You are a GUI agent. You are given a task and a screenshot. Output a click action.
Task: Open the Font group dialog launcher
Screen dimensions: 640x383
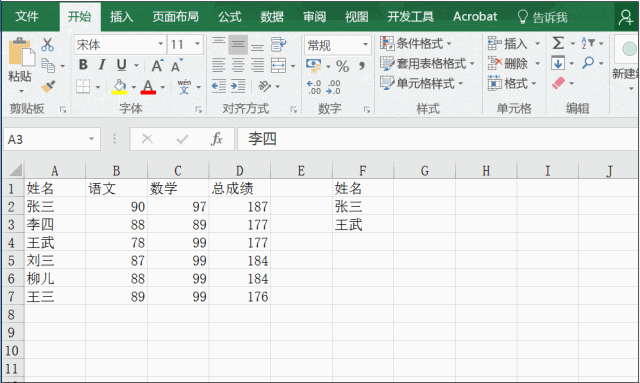[198, 109]
